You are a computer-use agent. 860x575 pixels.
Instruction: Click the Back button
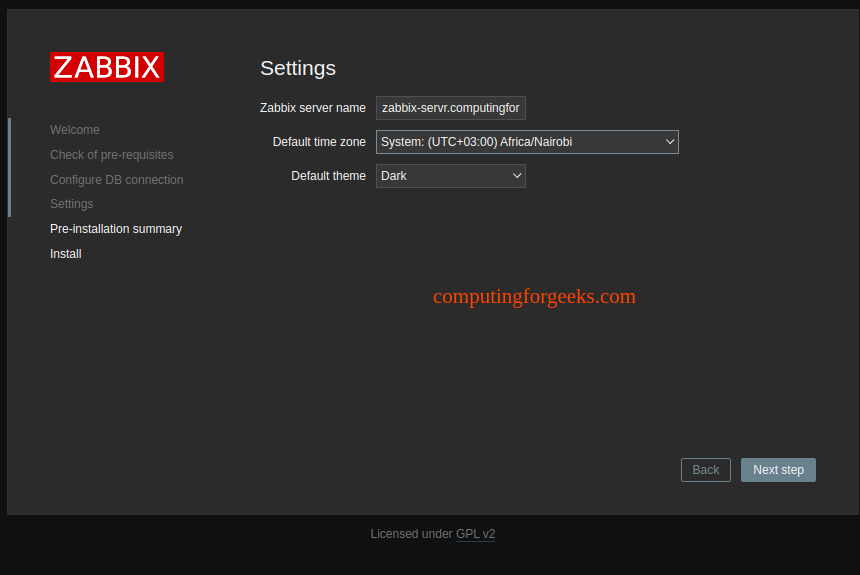click(706, 470)
